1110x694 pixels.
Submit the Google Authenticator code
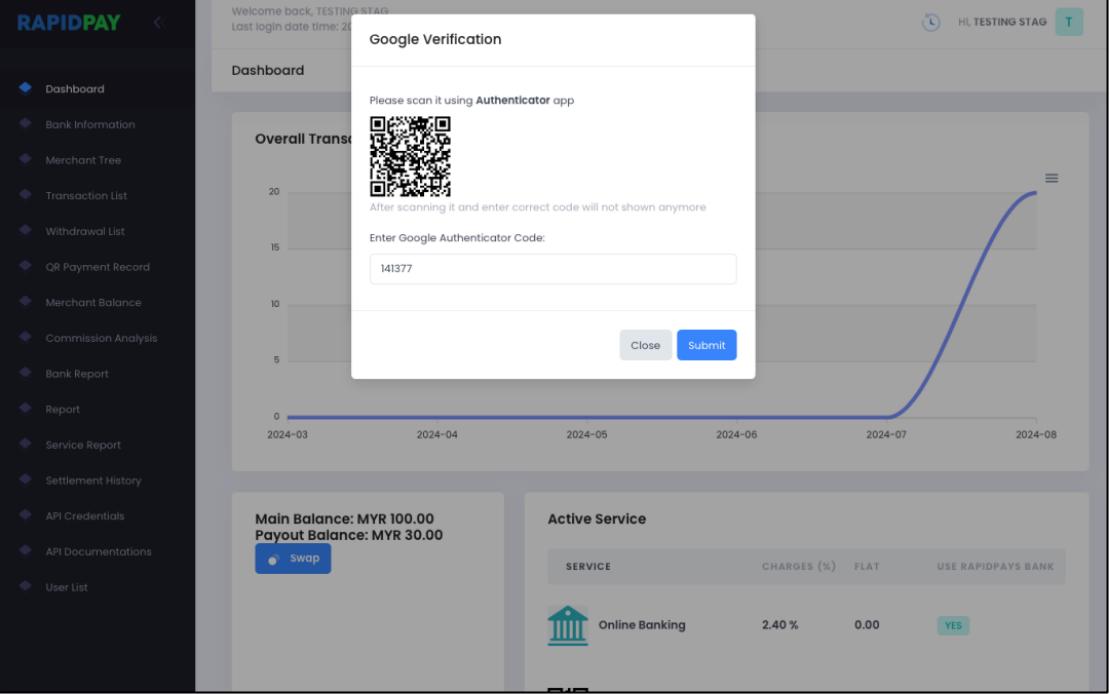706,345
